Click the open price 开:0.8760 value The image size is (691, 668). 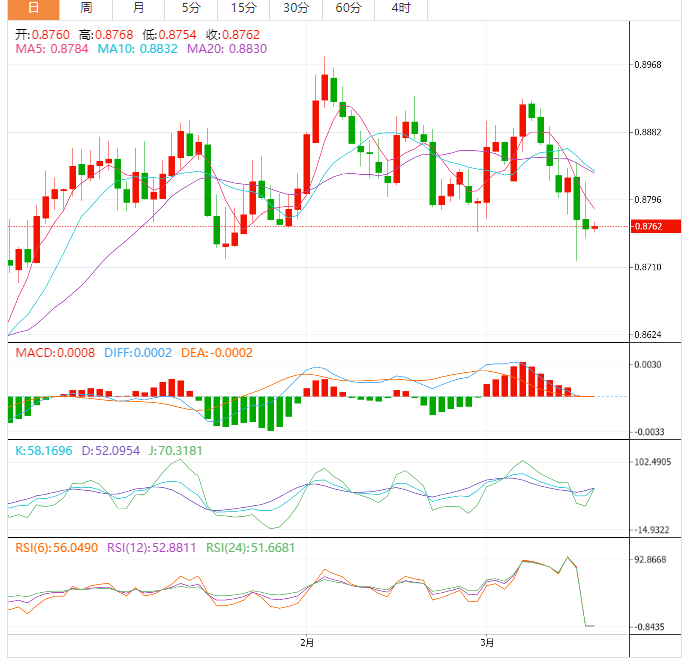pos(42,34)
